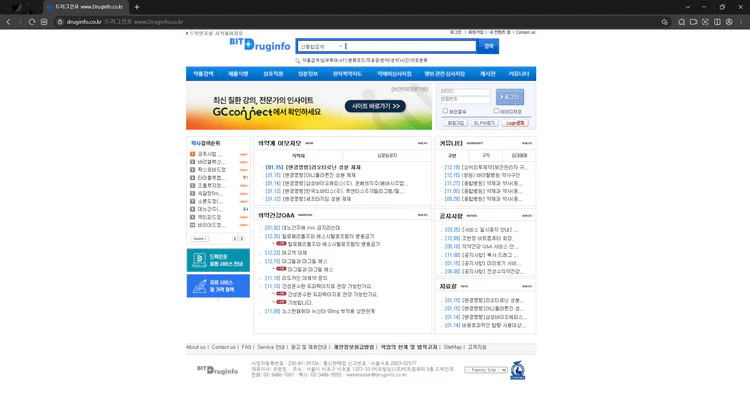Screen dimensions: 750x403
Task: Open a new browser tab with plus
Action: (137, 7)
